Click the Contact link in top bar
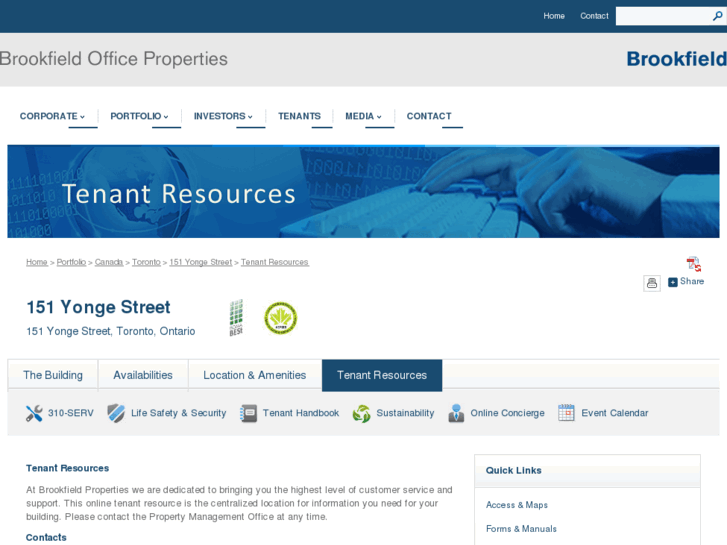The width and height of the screenshot is (727, 545). [594, 16]
